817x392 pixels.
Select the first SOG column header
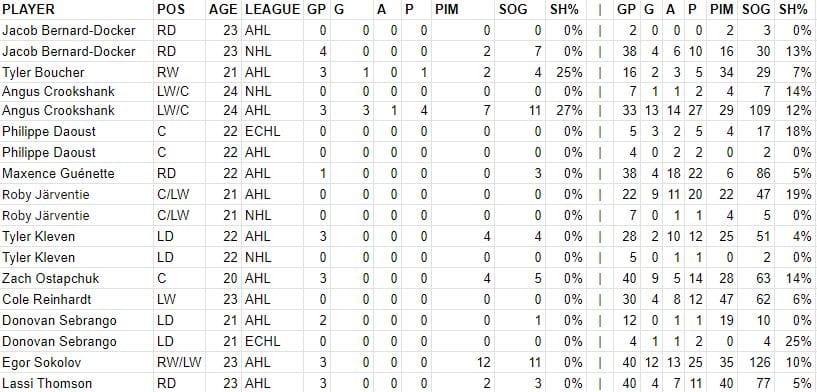[519, 9]
